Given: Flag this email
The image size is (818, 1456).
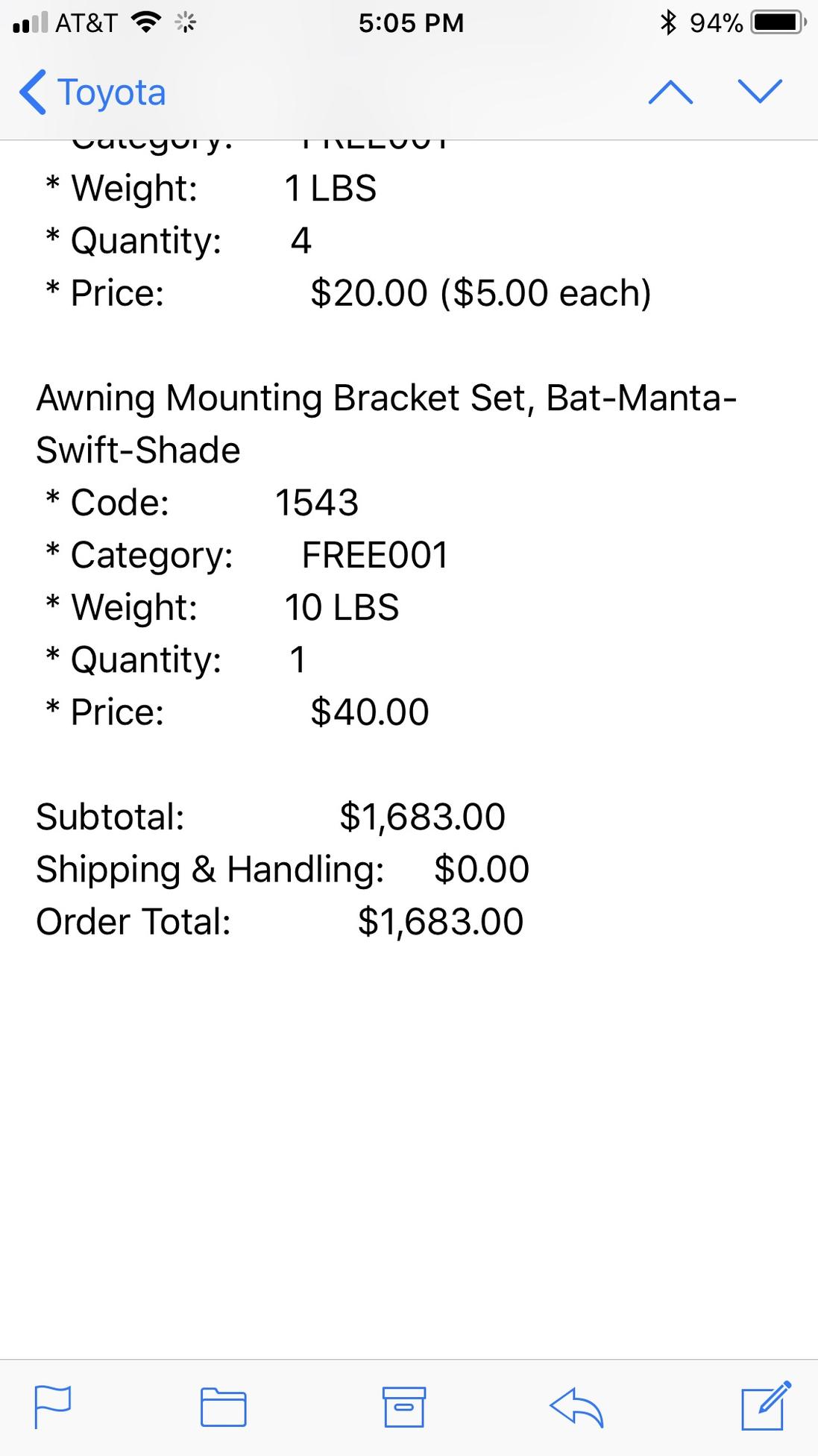Looking at the screenshot, I should click(x=53, y=1408).
